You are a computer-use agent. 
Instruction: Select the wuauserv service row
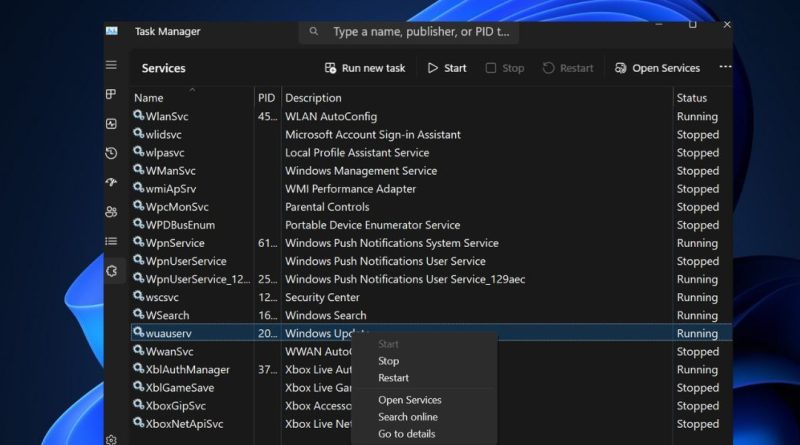point(432,333)
